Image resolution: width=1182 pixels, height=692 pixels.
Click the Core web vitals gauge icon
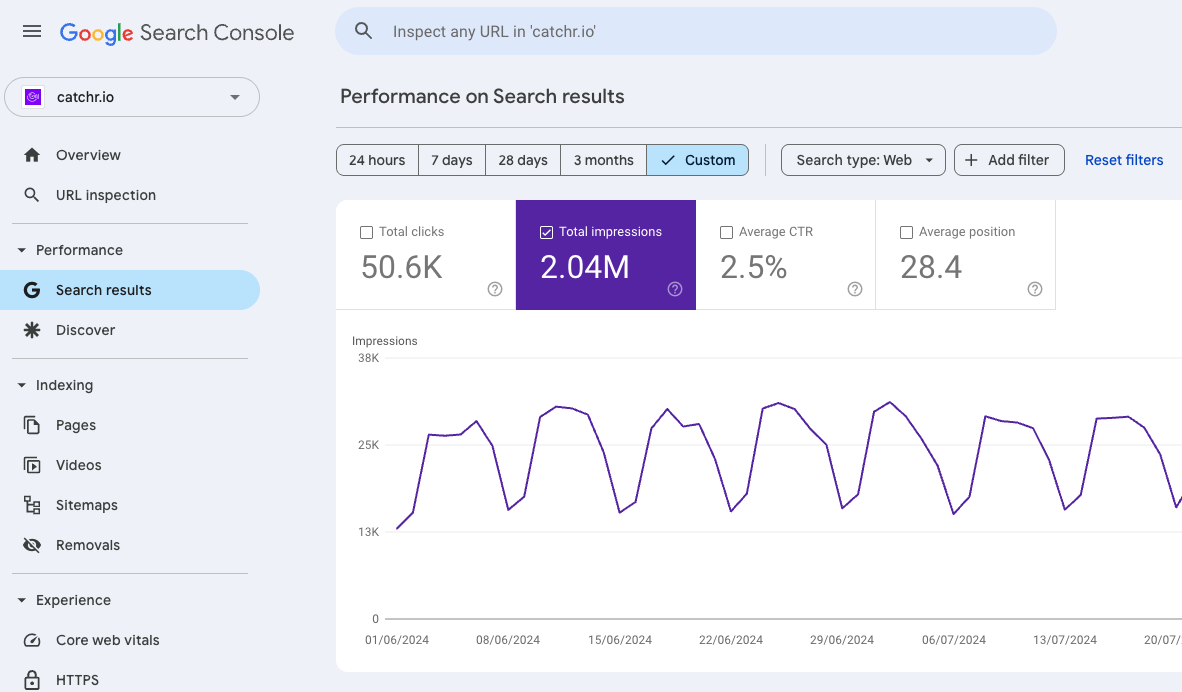[x=32, y=640]
